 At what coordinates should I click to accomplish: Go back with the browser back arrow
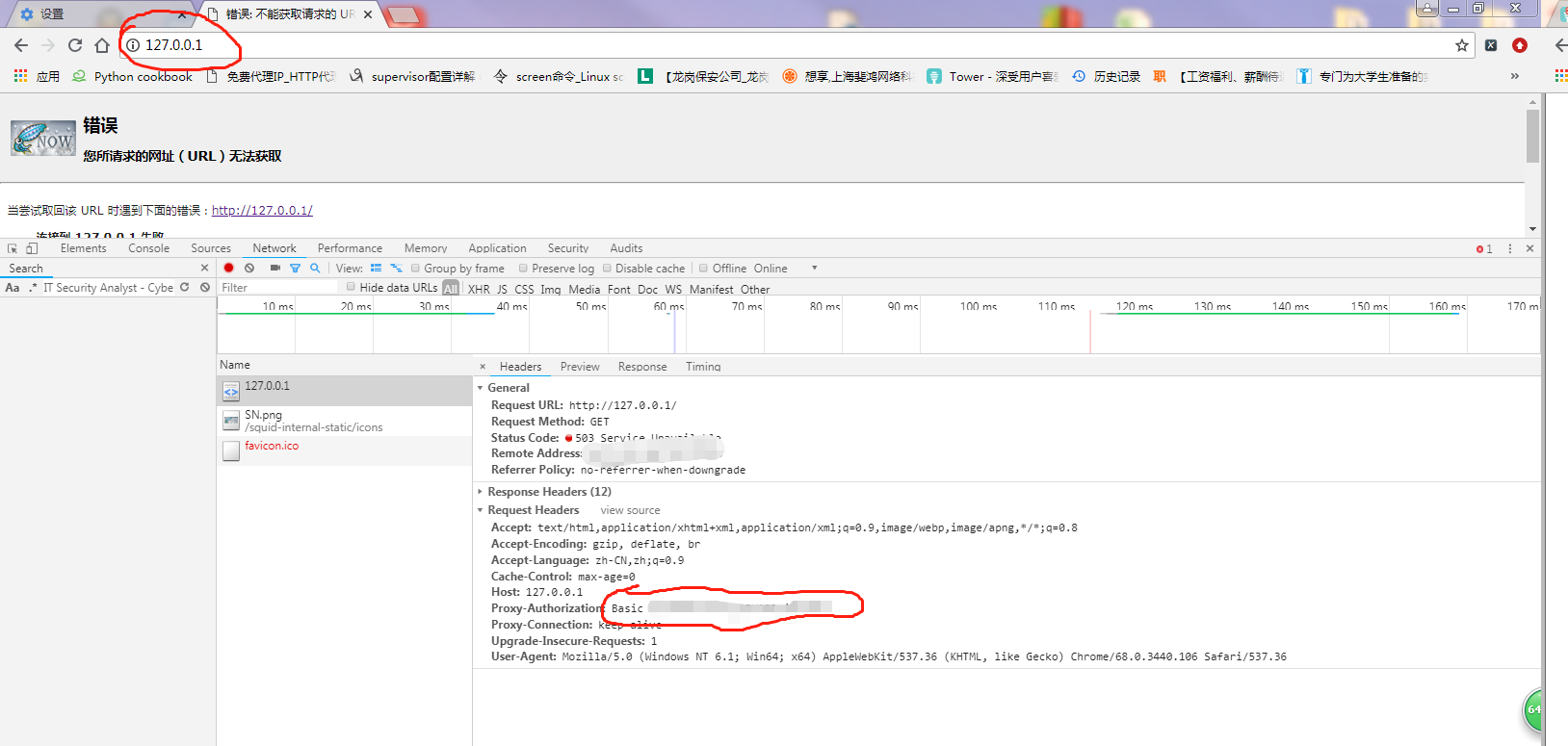point(21,45)
